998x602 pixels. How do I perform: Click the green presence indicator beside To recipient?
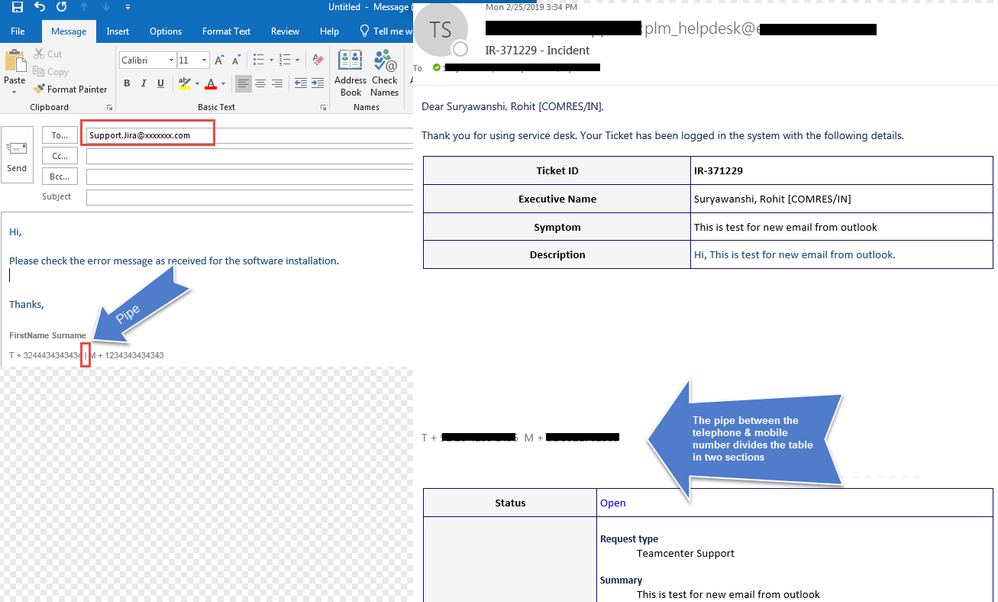(x=437, y=67)
